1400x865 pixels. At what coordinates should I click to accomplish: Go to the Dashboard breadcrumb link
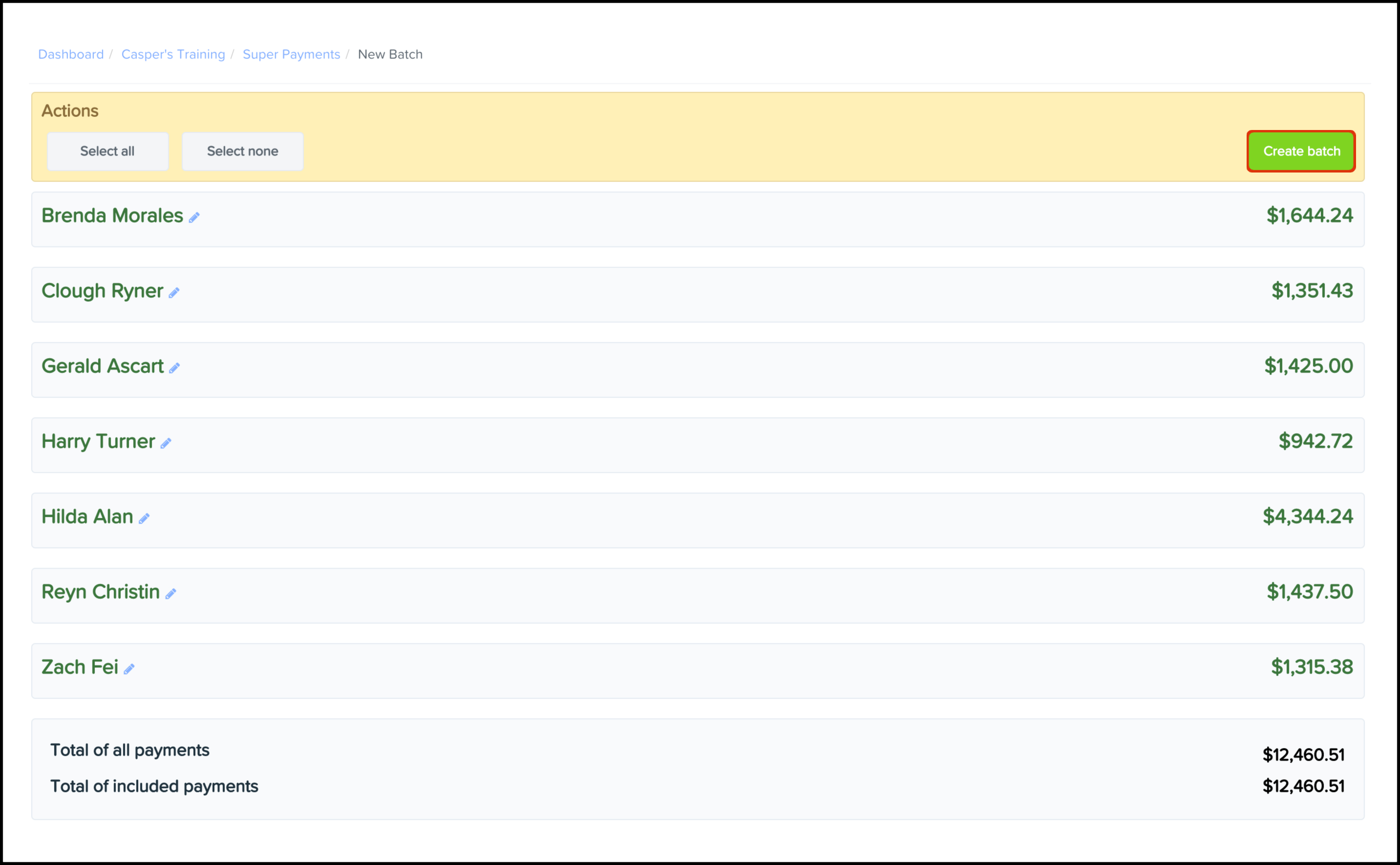(71, 54)
